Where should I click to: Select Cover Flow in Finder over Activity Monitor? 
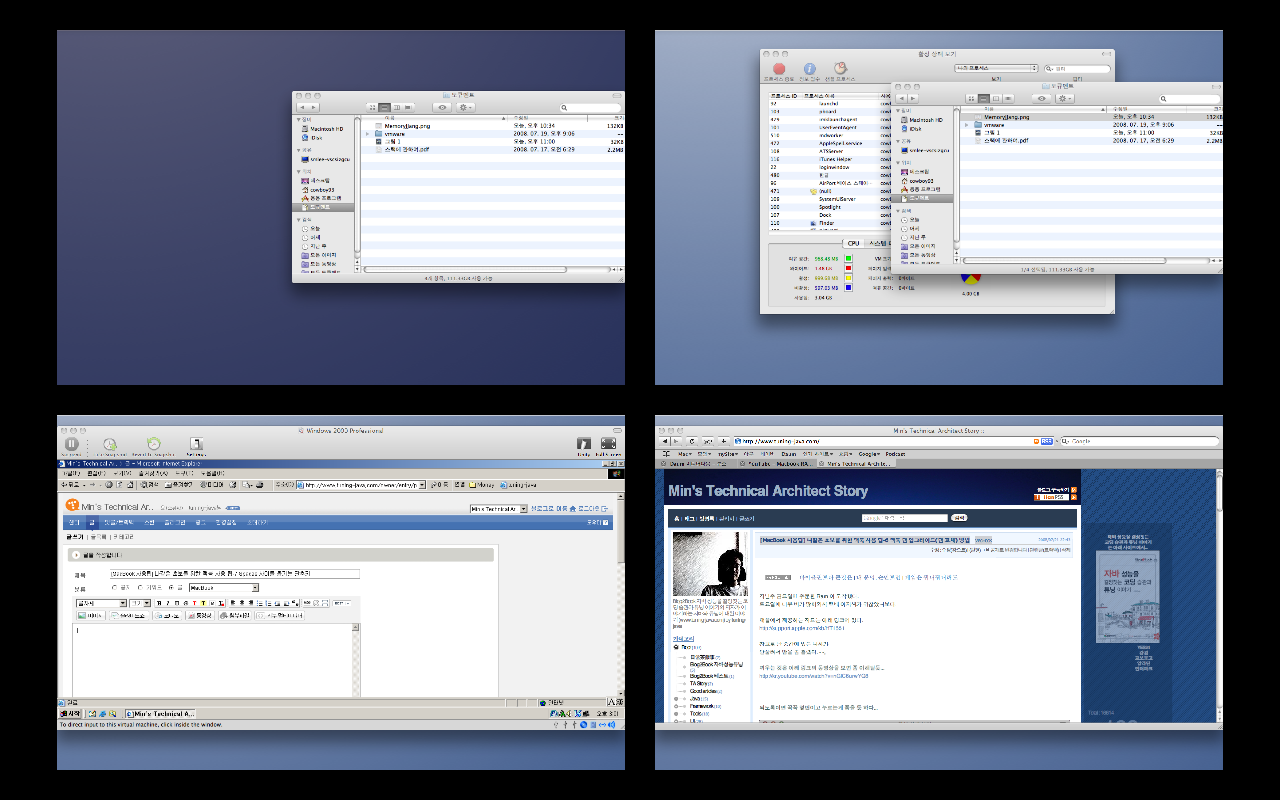point(1008,98)
